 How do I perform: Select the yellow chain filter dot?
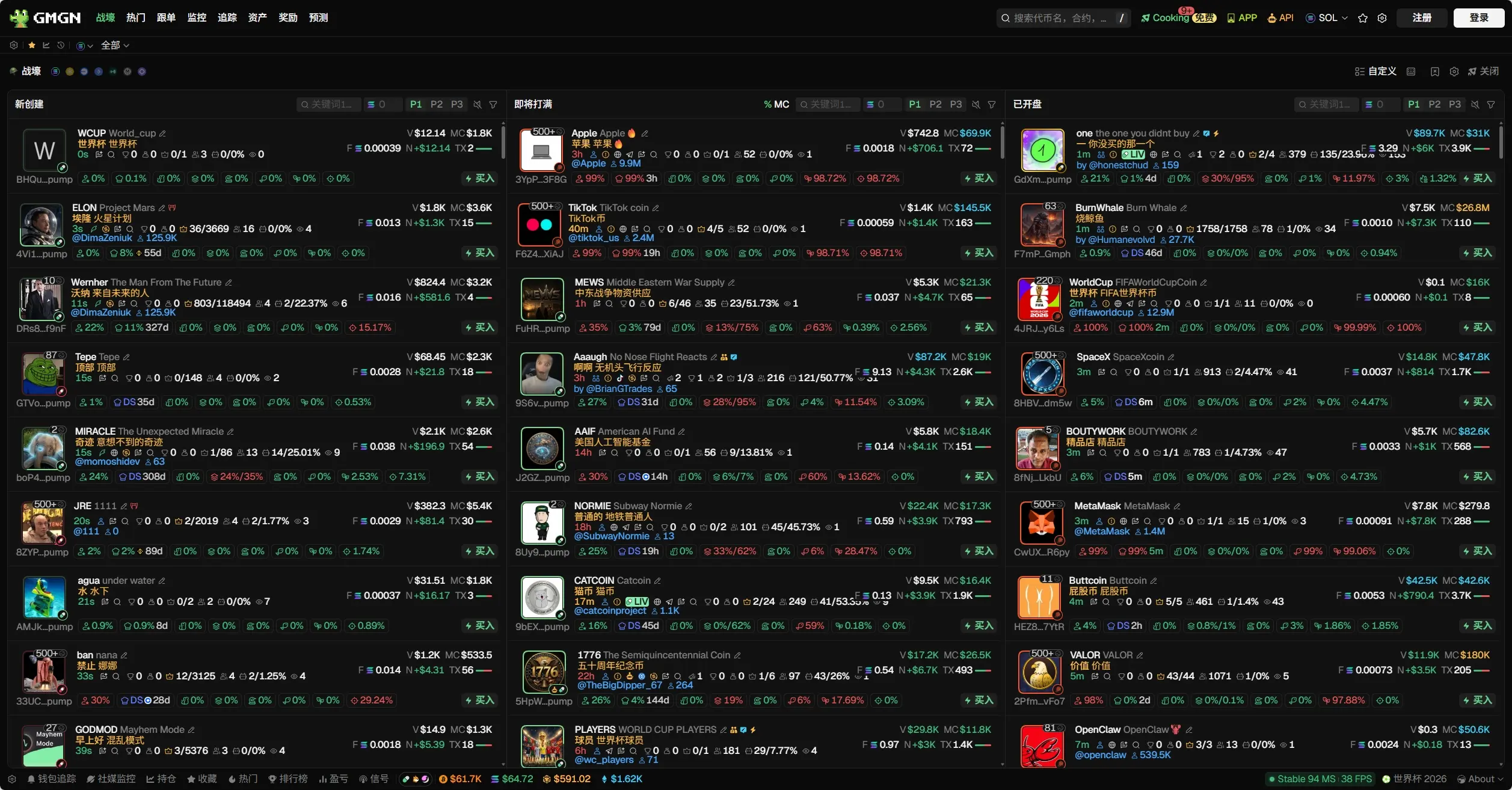70,72
